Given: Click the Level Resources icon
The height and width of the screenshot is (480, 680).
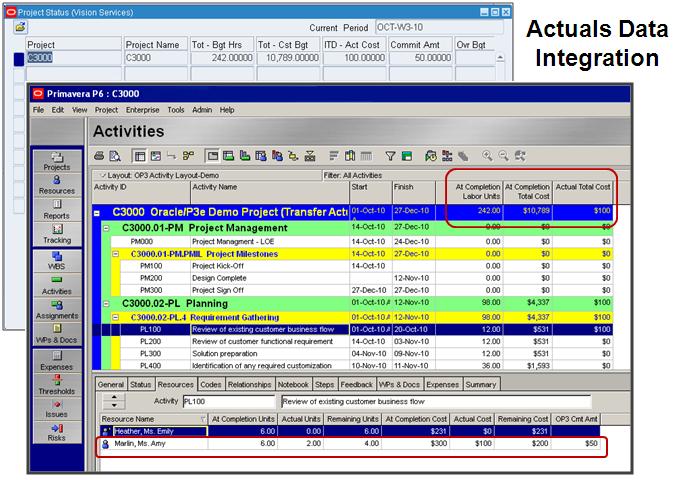Looking at the screenshot, I should point(447,156).
